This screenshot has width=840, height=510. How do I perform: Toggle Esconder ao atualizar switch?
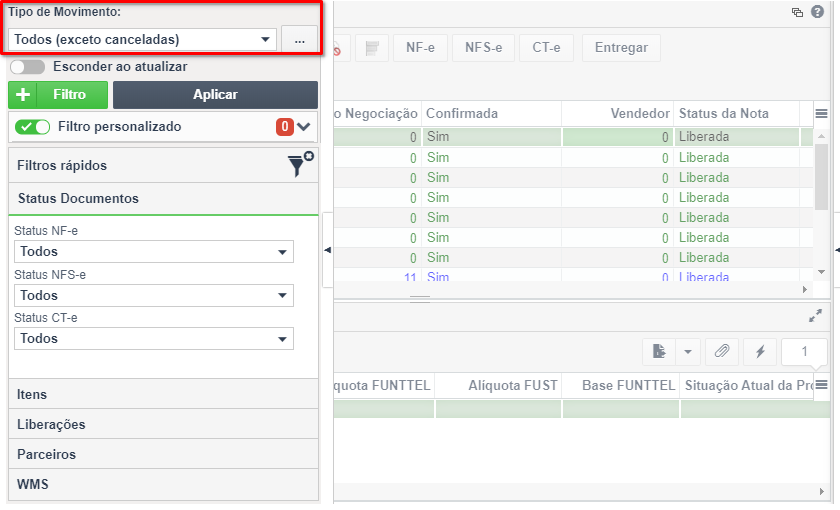coord(27,67)
